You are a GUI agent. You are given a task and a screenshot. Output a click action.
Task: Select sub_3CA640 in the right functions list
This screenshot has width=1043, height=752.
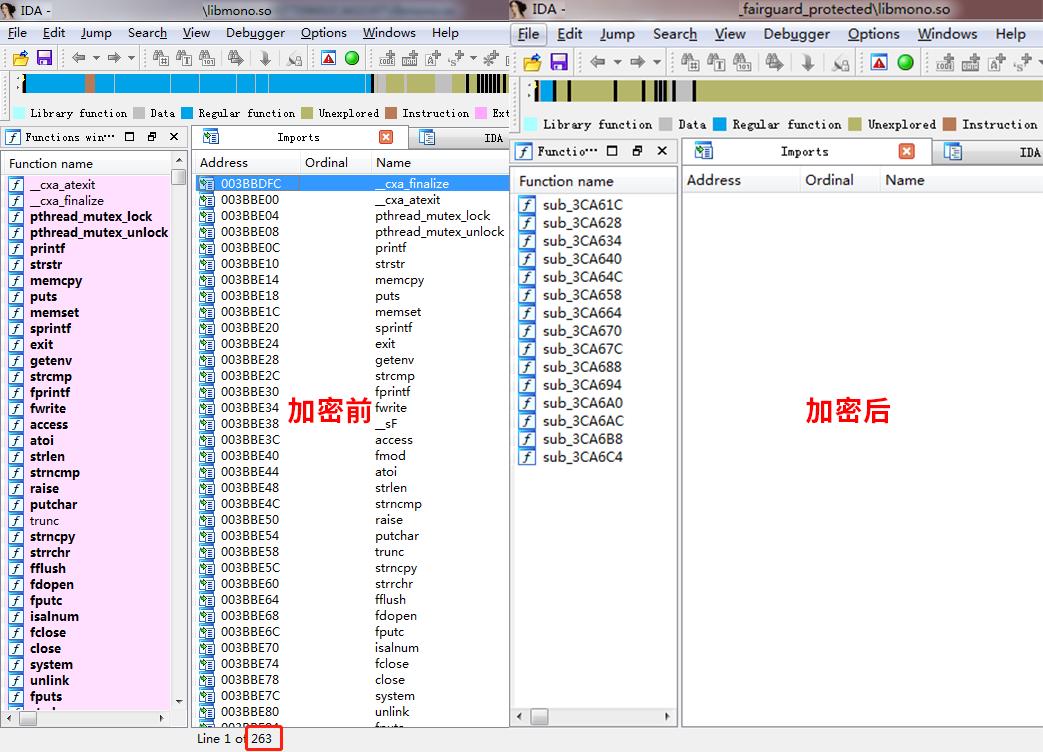point(582,259)
